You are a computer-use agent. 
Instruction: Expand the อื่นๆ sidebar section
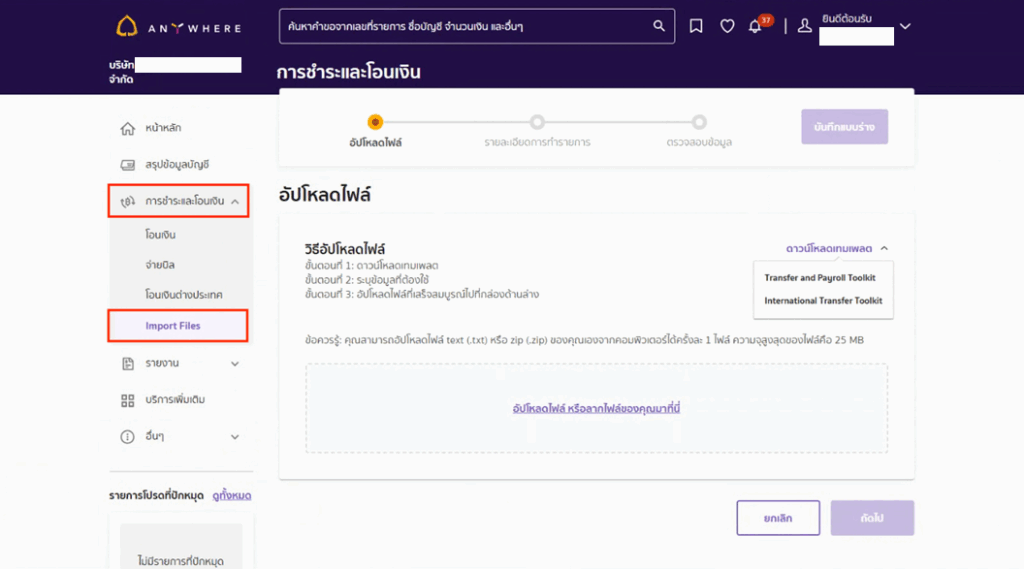[235, 437]
